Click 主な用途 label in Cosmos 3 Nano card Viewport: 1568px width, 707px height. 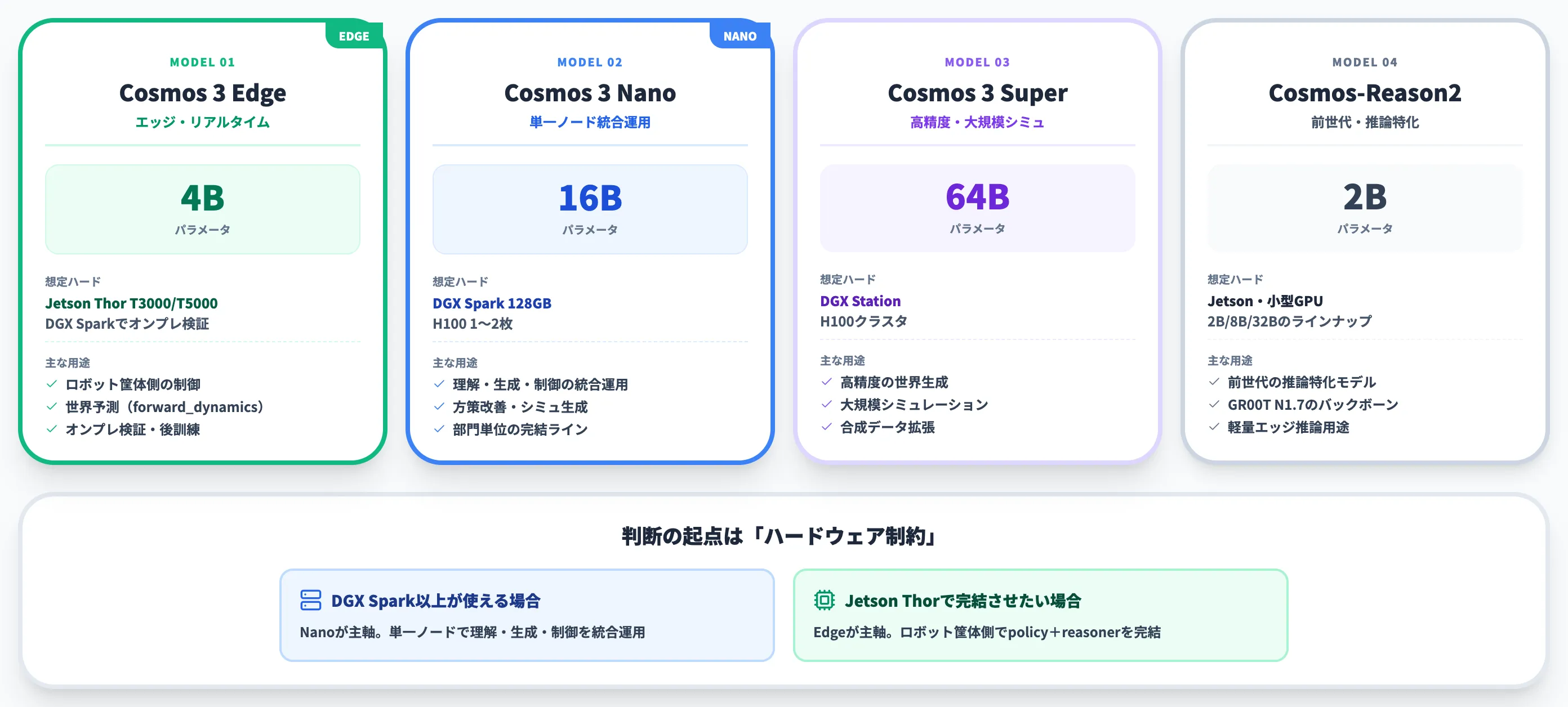pyautogui.click(x=455, y=363)
